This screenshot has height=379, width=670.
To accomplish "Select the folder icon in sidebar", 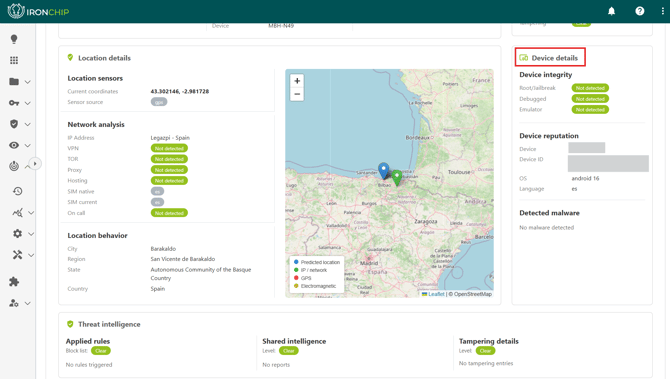I will [x=14, y=82].
